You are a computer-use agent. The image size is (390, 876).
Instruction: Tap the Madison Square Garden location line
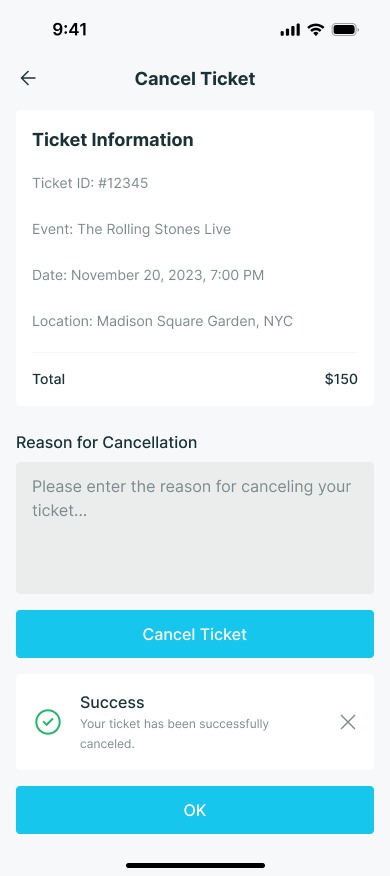coord(163,321)
